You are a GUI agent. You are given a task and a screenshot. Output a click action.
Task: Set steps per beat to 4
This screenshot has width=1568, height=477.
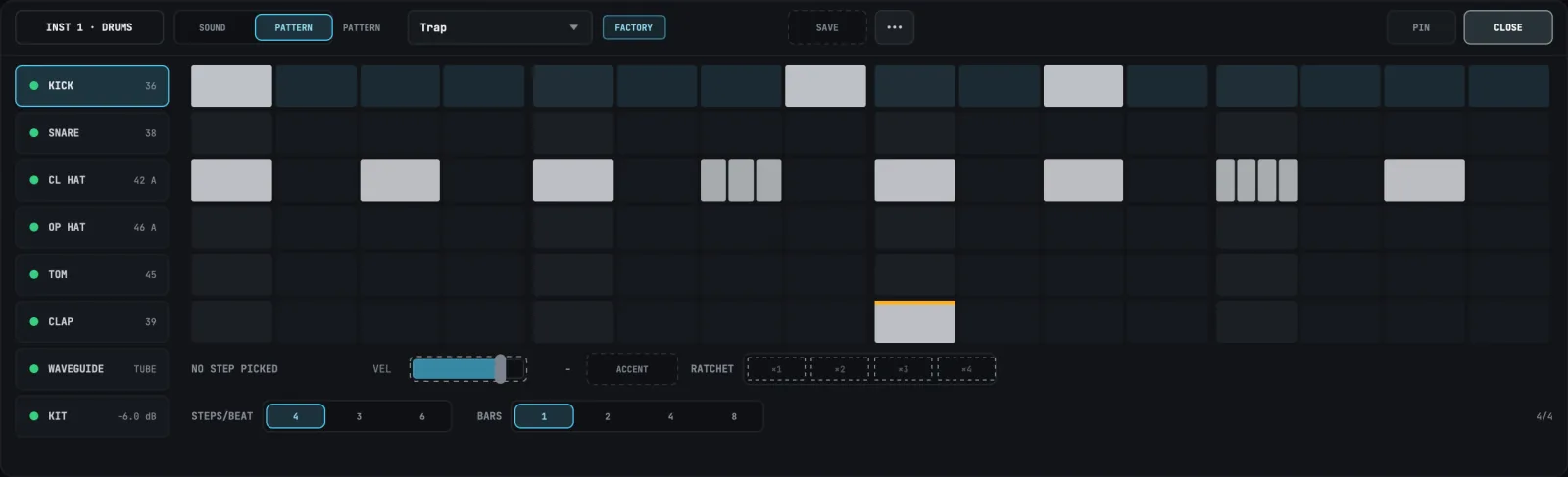tap(295, 416)
